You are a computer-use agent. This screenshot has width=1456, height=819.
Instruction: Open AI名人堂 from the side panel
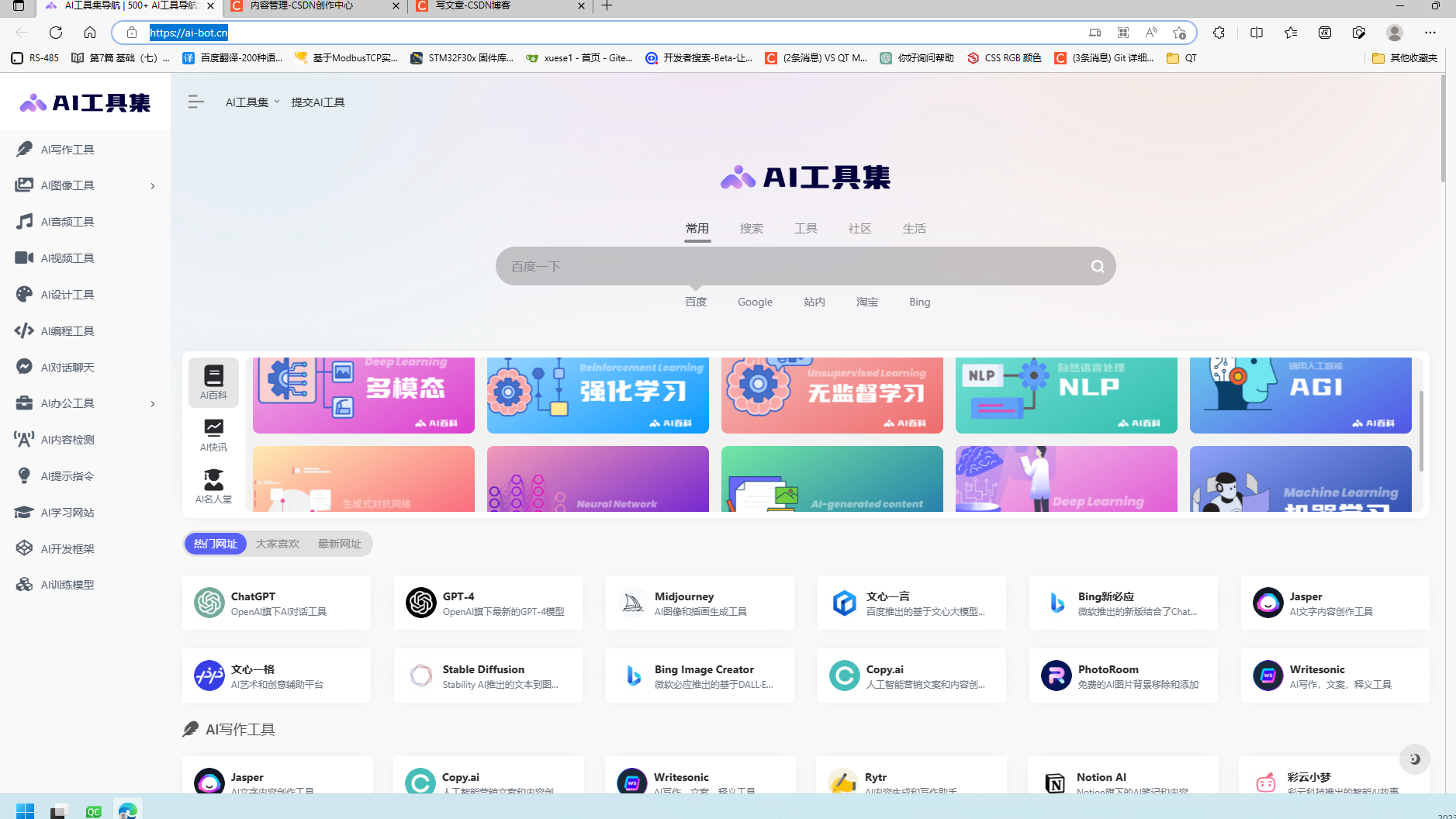(x=213, y=485)
